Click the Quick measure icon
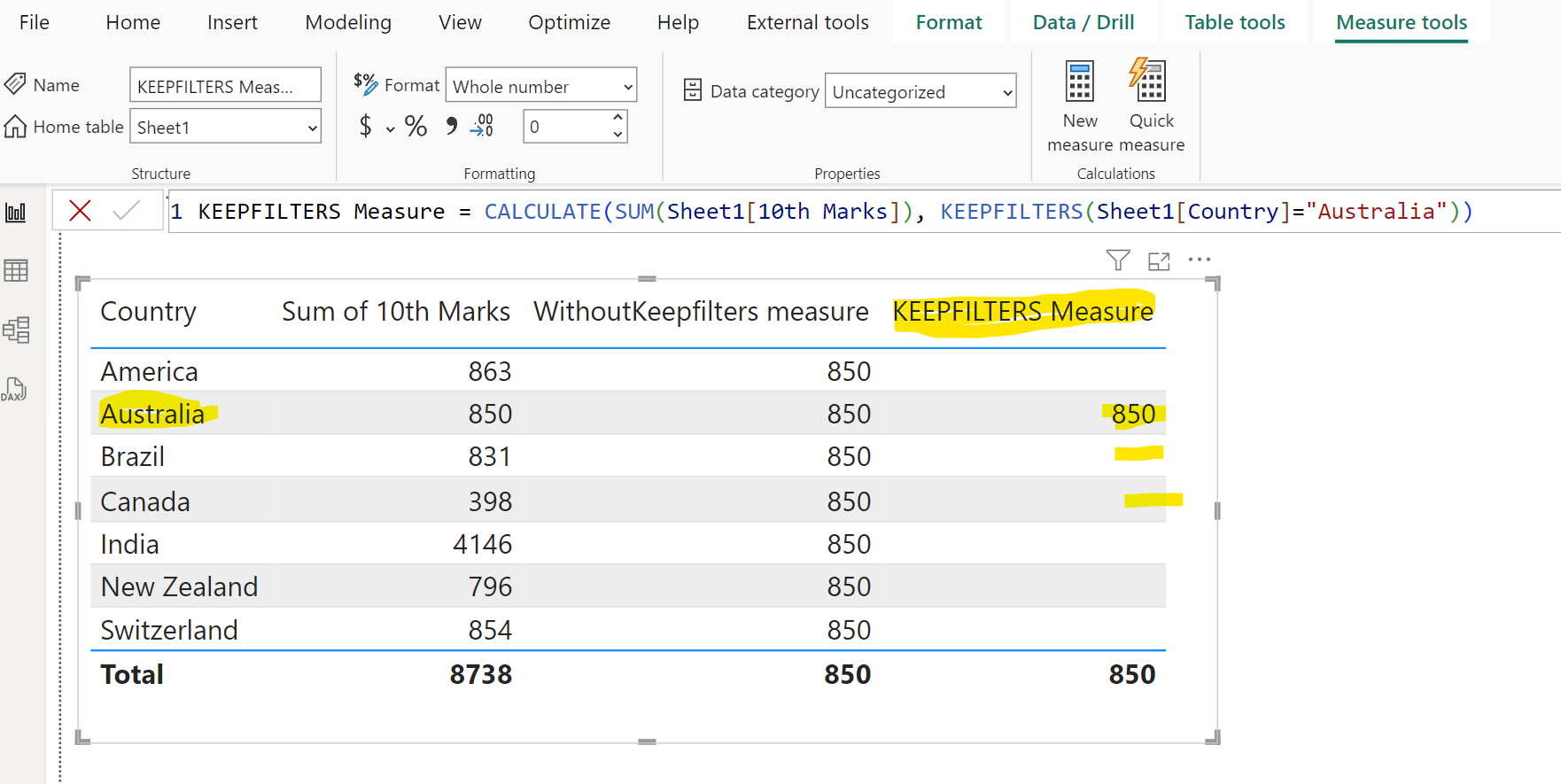The height and width of the screenshot is (784, 1561). point(1149,82)
